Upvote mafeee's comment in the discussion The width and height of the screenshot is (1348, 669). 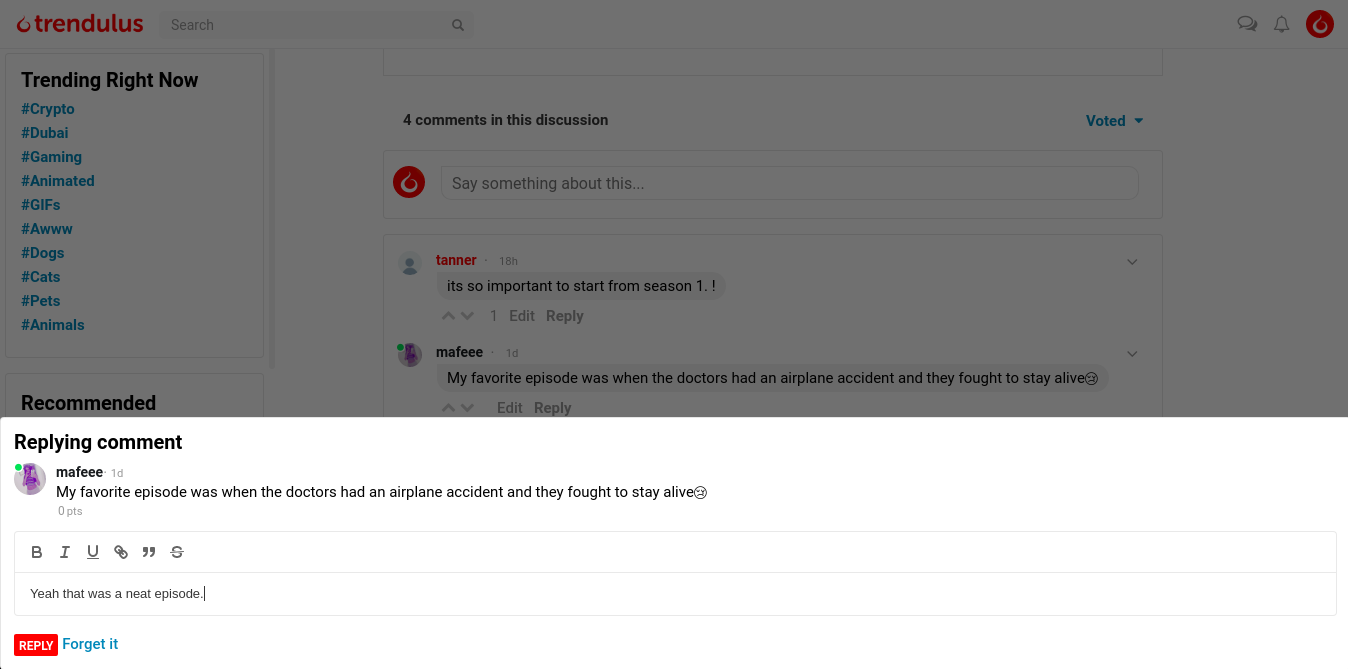click(448, 408)
